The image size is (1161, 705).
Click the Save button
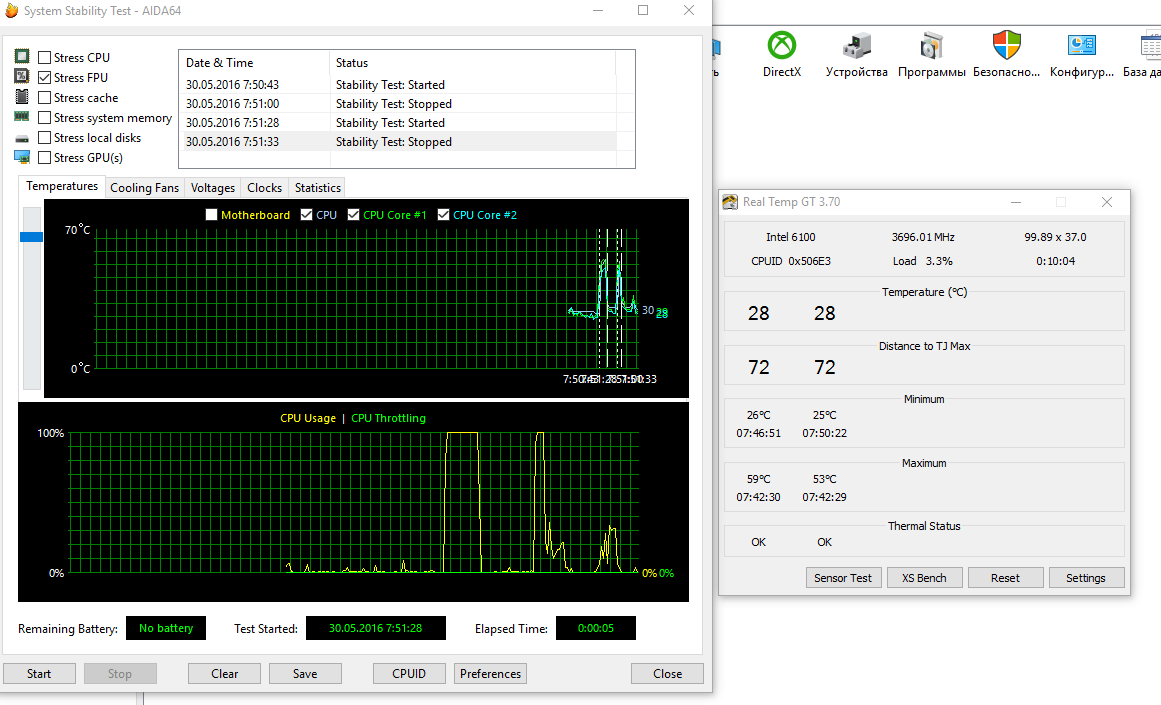(x=305, y=673)
